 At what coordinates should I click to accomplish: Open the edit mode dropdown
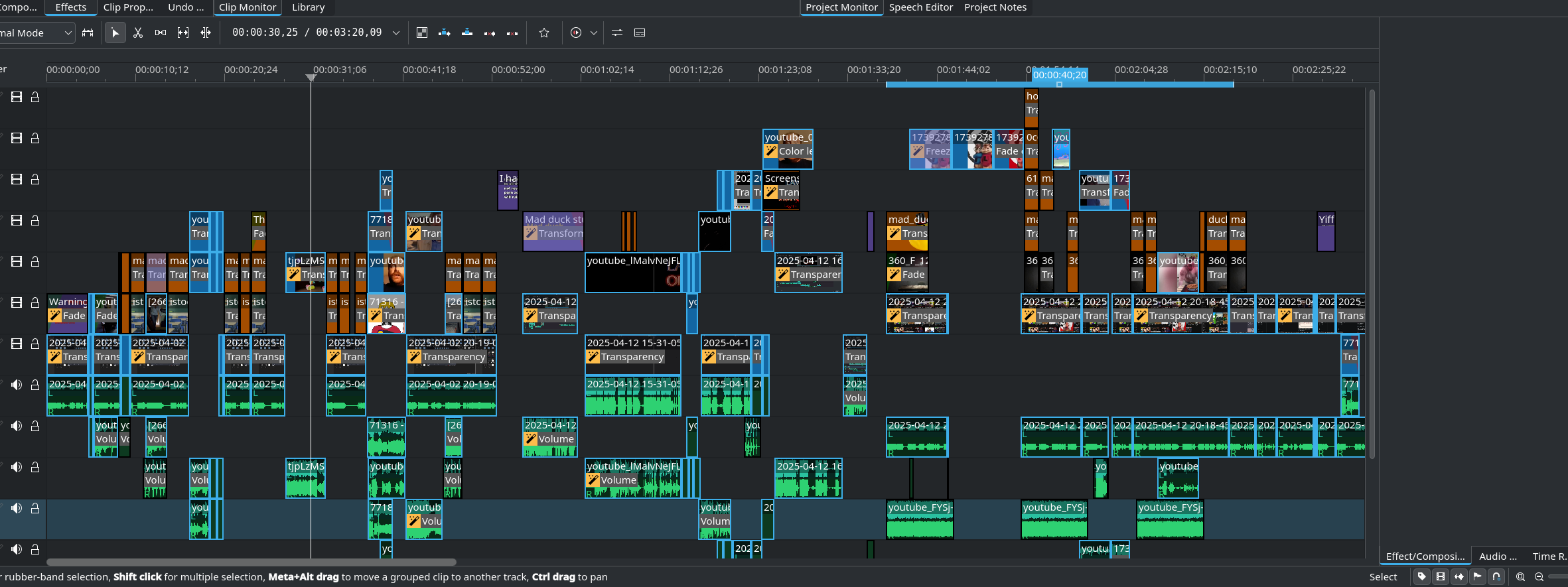click(68, 33)
